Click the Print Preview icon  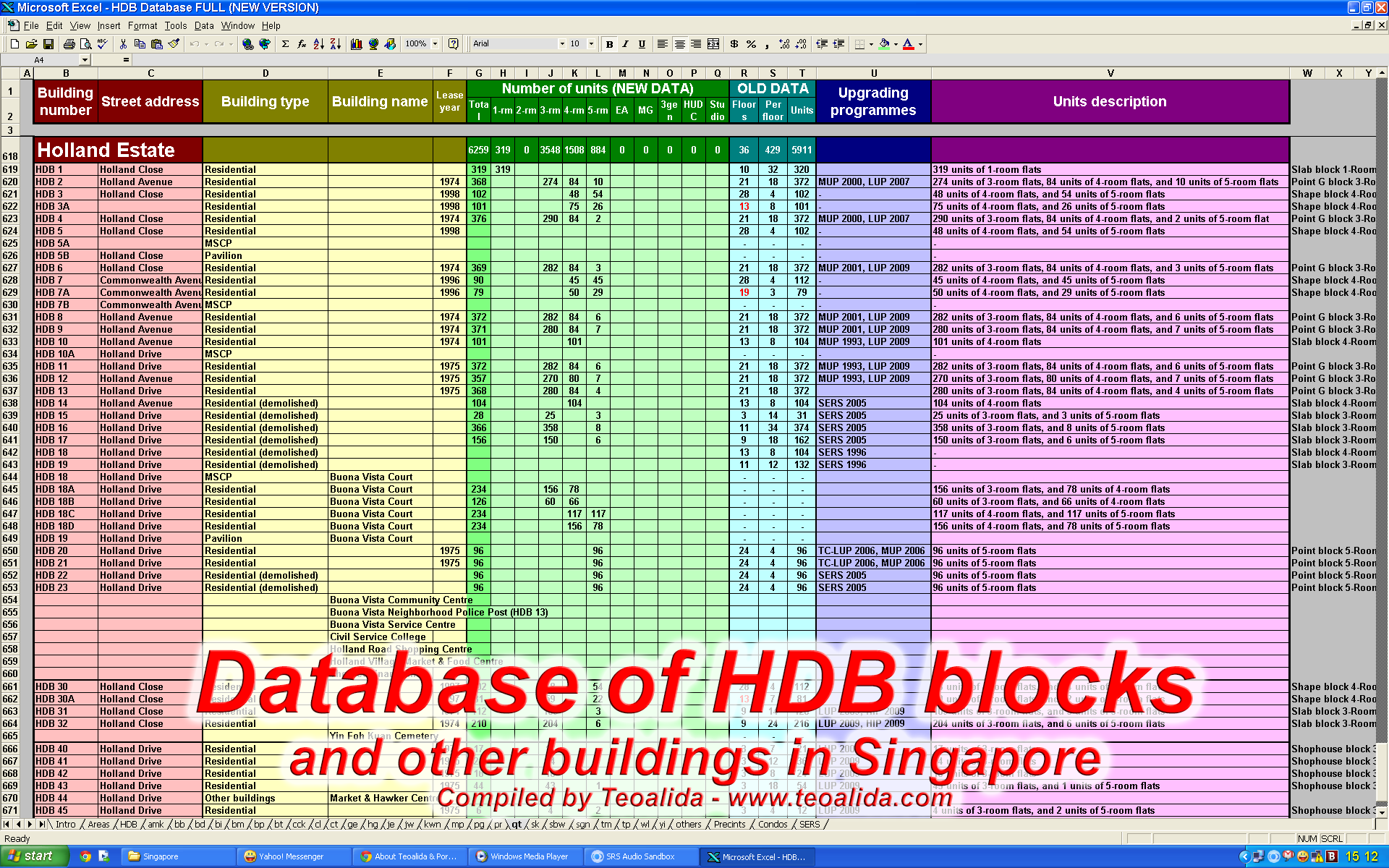(x=84, y=44)
